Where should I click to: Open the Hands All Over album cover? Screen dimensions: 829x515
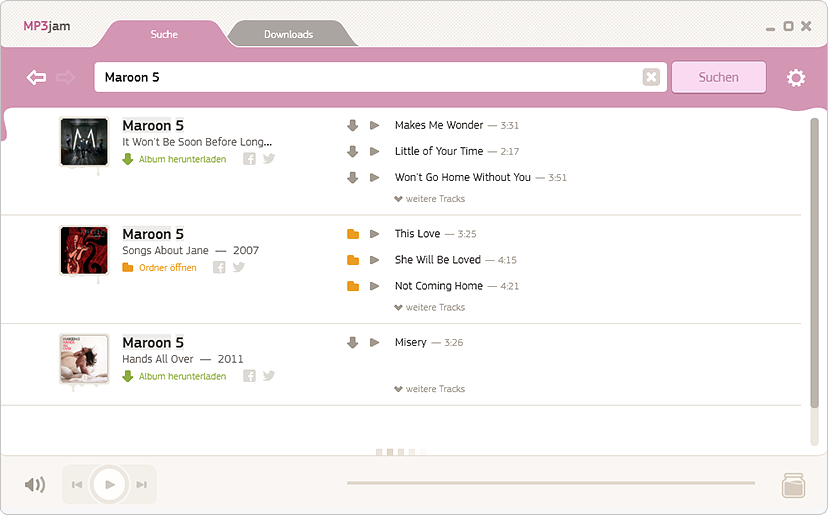coord(84,359)
